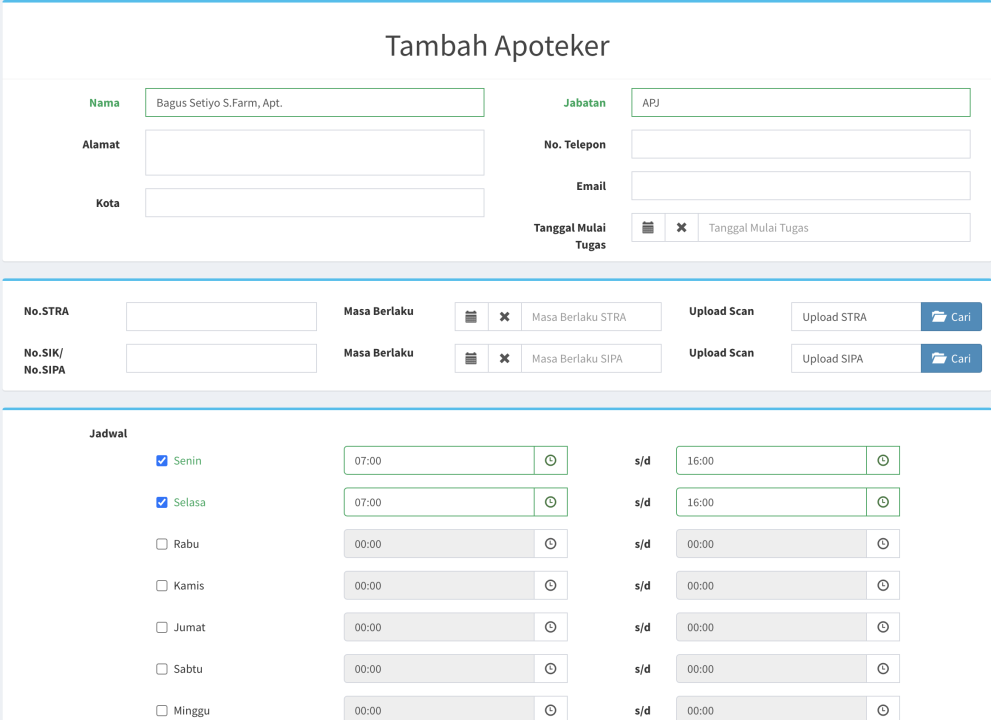Clear the Tanggal Mulai Tugas date

(681, 228)
